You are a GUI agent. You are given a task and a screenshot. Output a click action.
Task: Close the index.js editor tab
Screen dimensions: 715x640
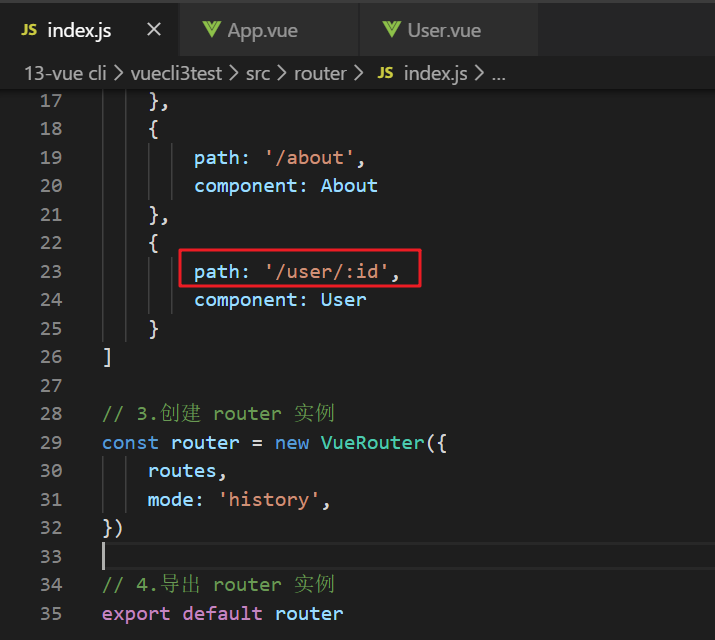153,30
